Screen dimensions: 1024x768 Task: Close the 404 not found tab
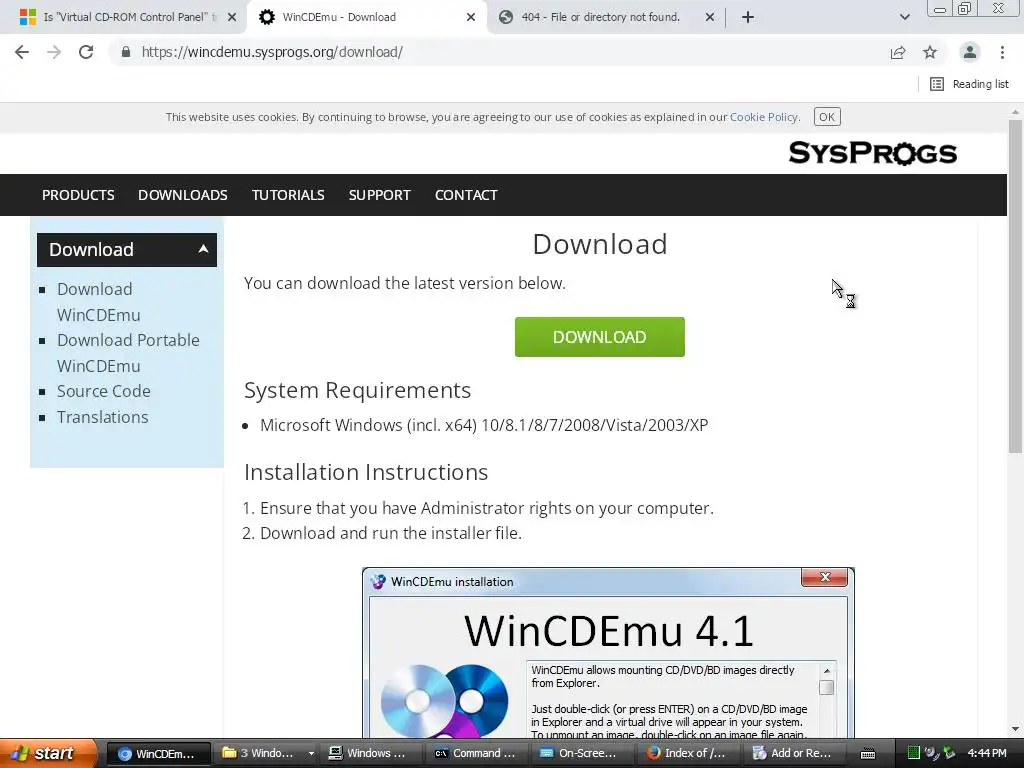(710, 17)
